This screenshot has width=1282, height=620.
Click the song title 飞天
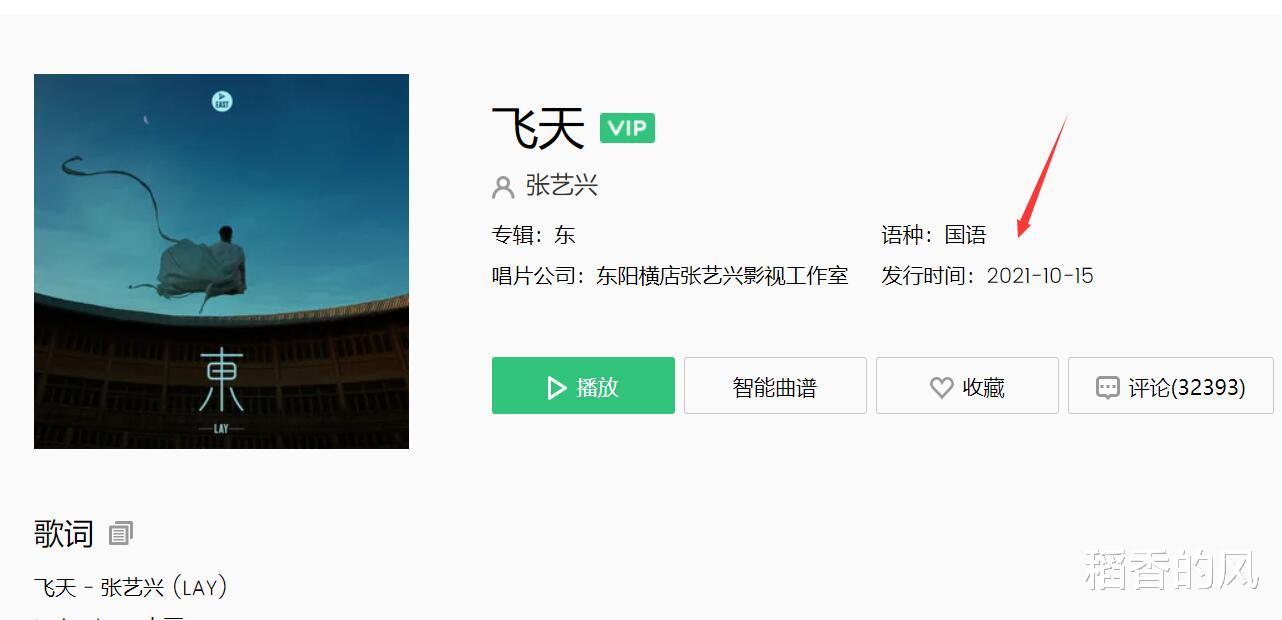click(538, 128)
